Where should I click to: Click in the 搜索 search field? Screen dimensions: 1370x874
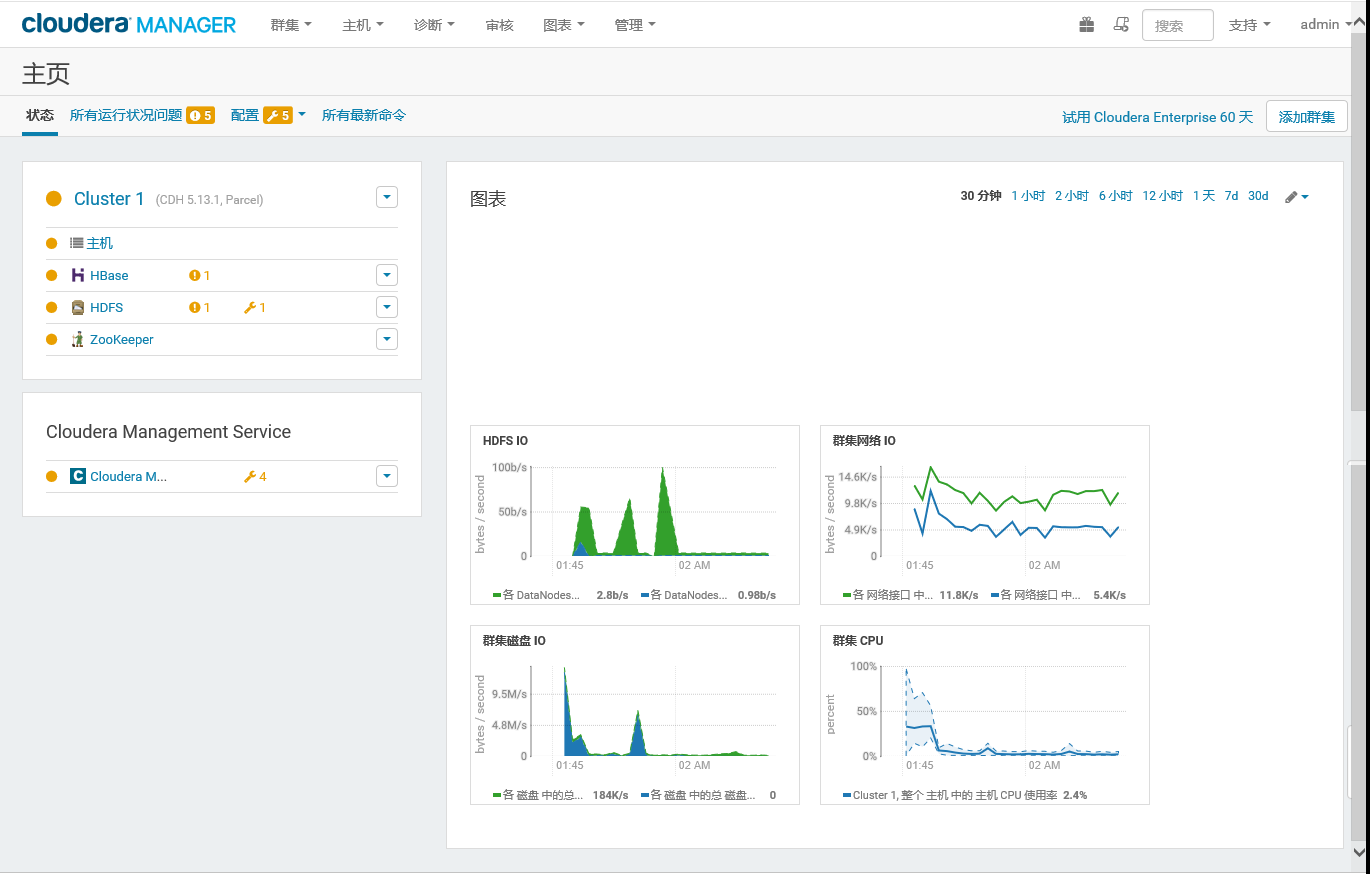coord(1178,25)
